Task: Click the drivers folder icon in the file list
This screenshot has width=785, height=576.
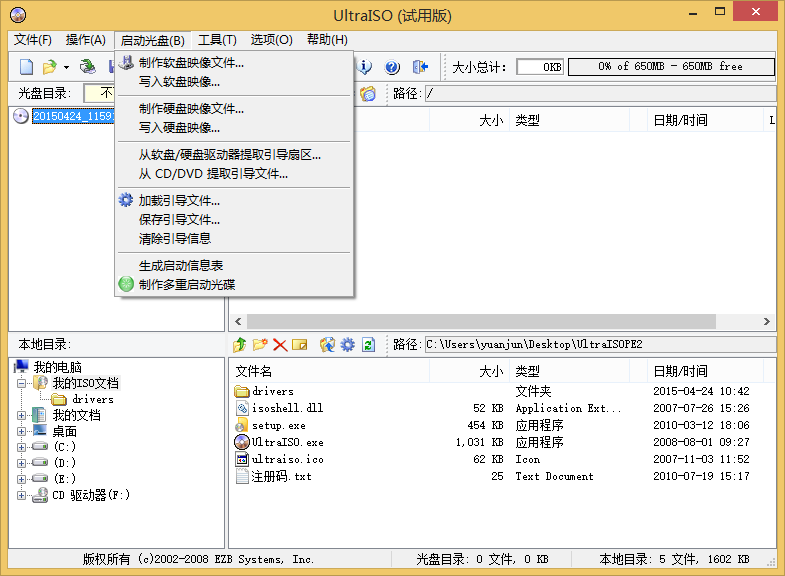Action: (242, 391)
